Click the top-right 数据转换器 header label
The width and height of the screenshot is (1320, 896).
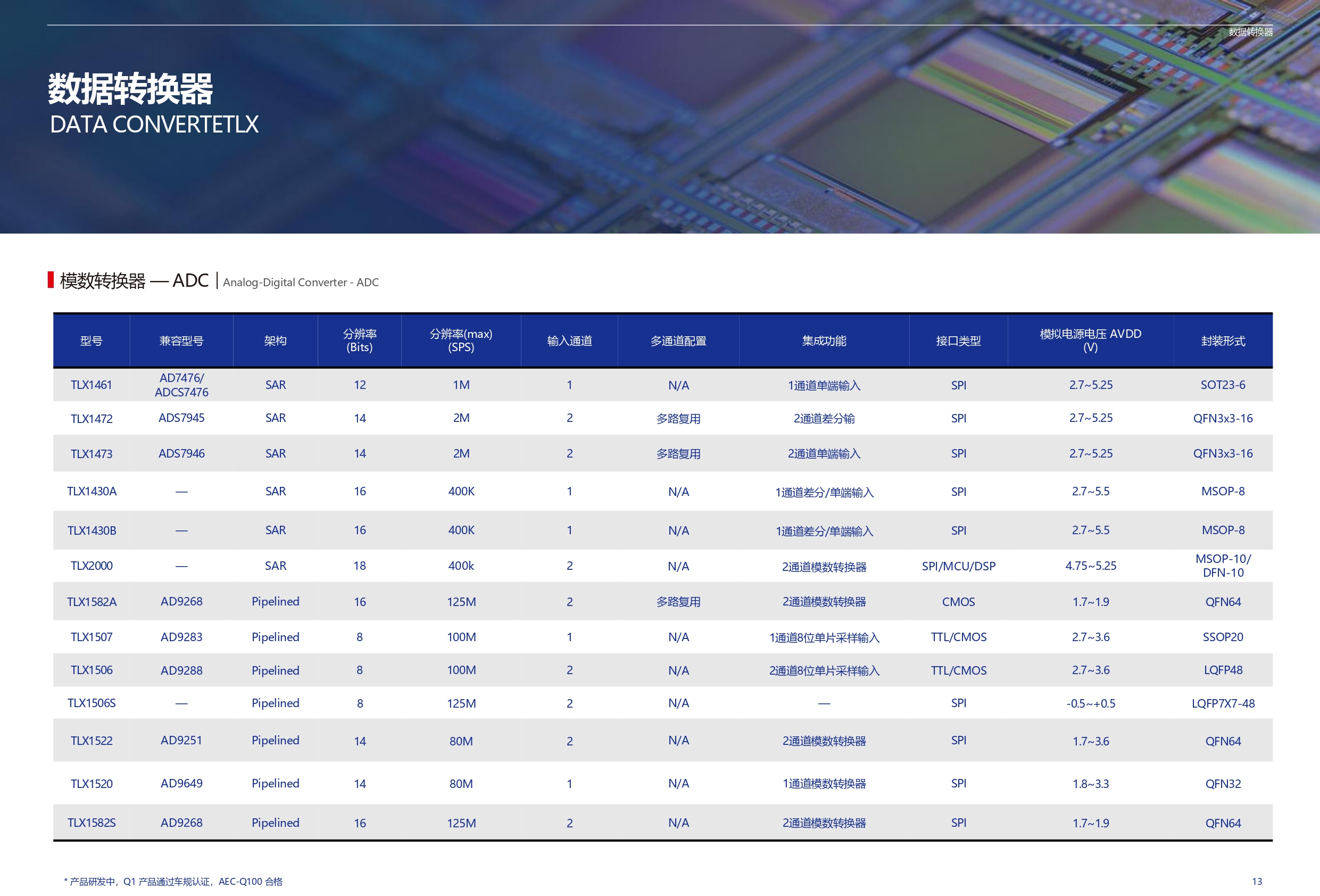(x=1250, y=32)
